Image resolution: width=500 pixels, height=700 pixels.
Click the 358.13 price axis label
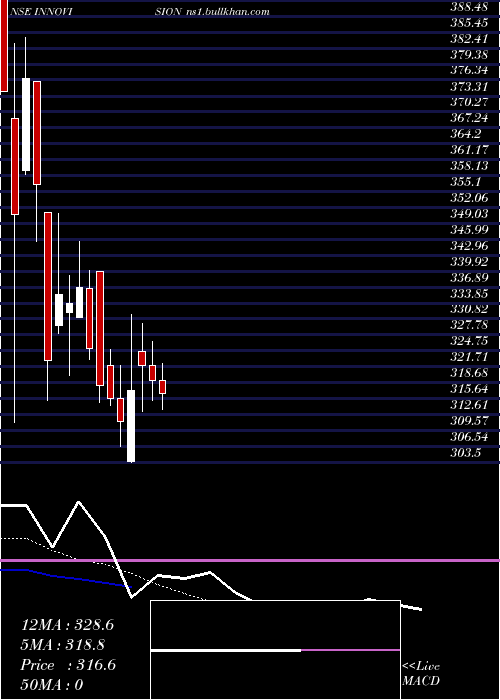coord(469,166)
